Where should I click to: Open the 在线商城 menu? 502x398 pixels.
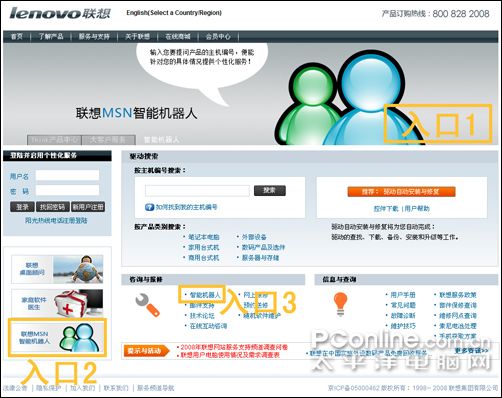pyautogui.click(x=178, y=36)
